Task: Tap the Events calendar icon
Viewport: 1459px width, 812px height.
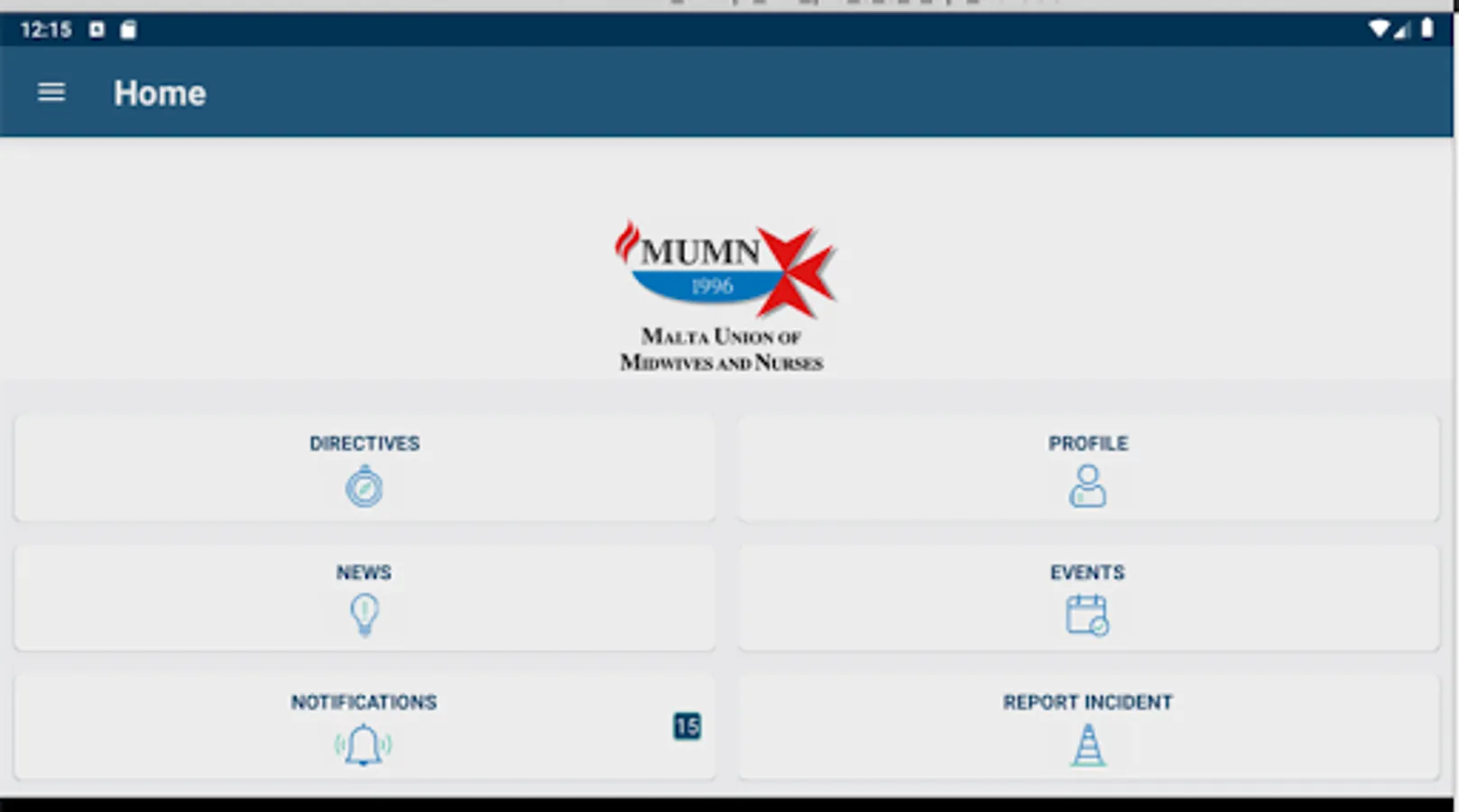Action: 1087,615
